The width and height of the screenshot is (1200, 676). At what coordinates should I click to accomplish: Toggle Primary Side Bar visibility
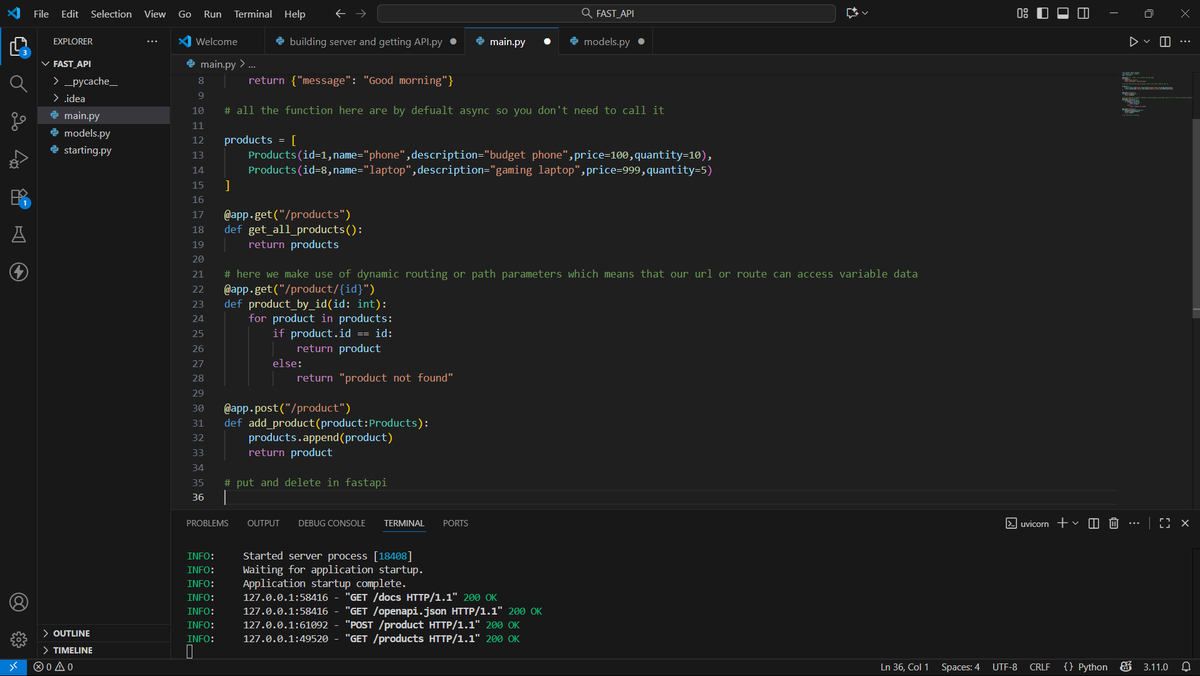[x=1043, y=14]
